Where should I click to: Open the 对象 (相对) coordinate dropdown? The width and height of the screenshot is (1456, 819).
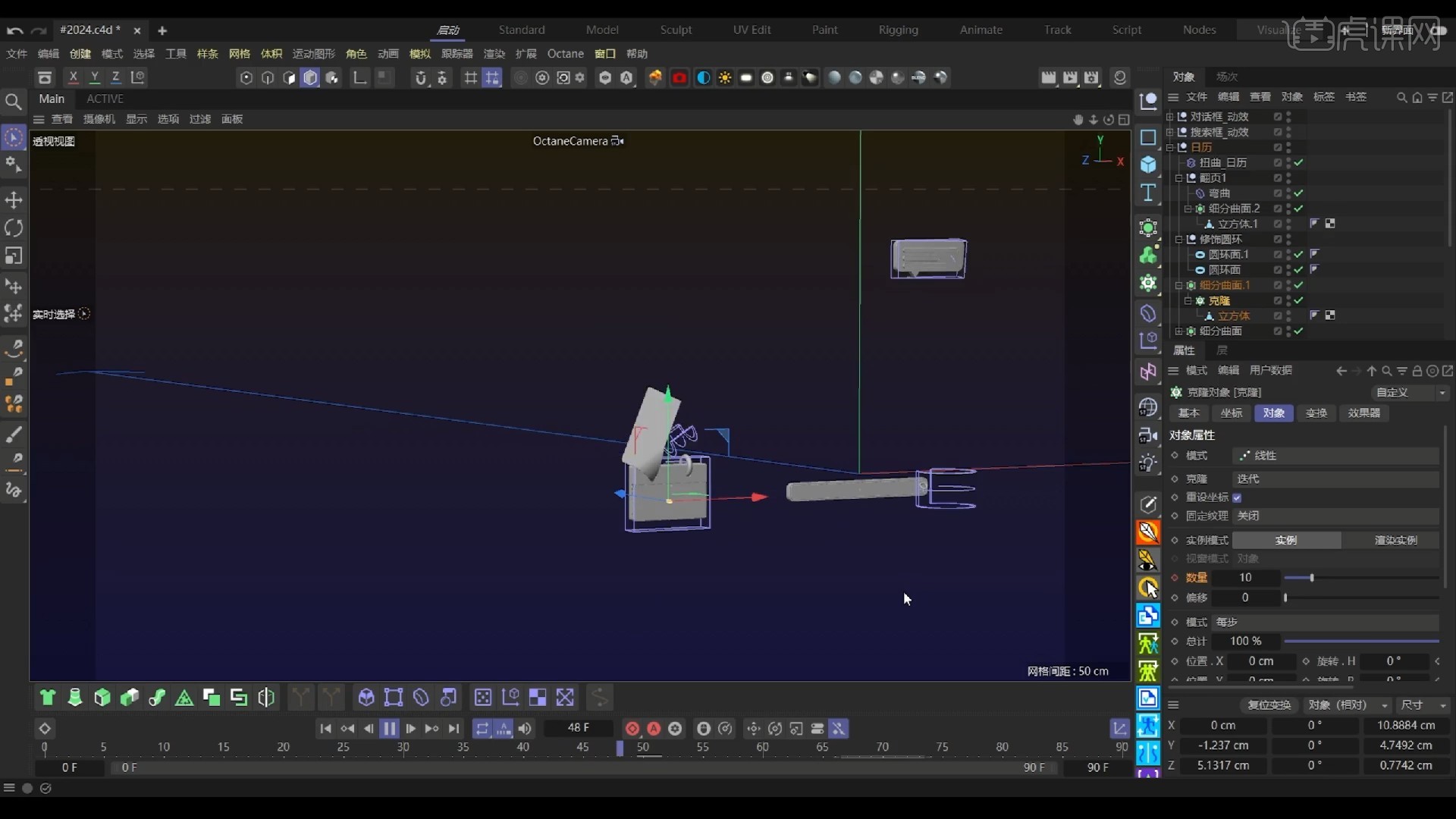[1347, 705]
